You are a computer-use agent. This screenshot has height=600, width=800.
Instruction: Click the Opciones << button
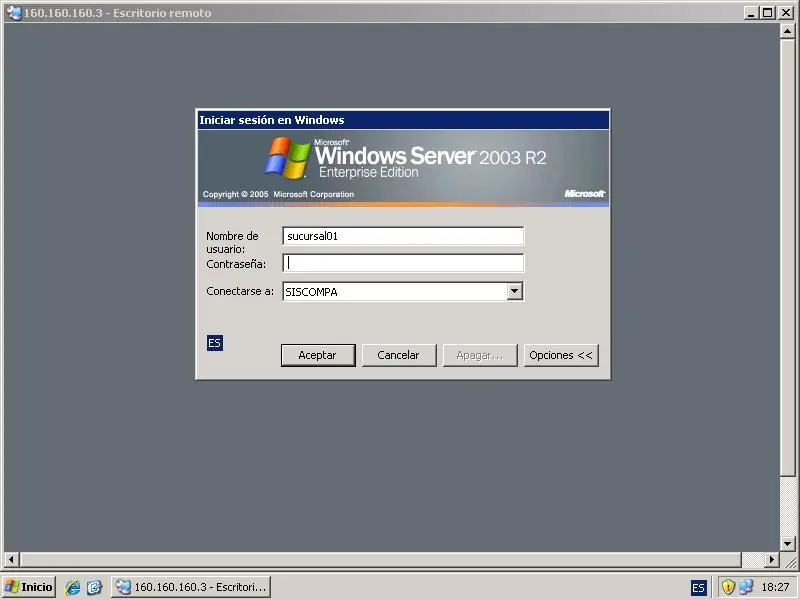[561, 355]
